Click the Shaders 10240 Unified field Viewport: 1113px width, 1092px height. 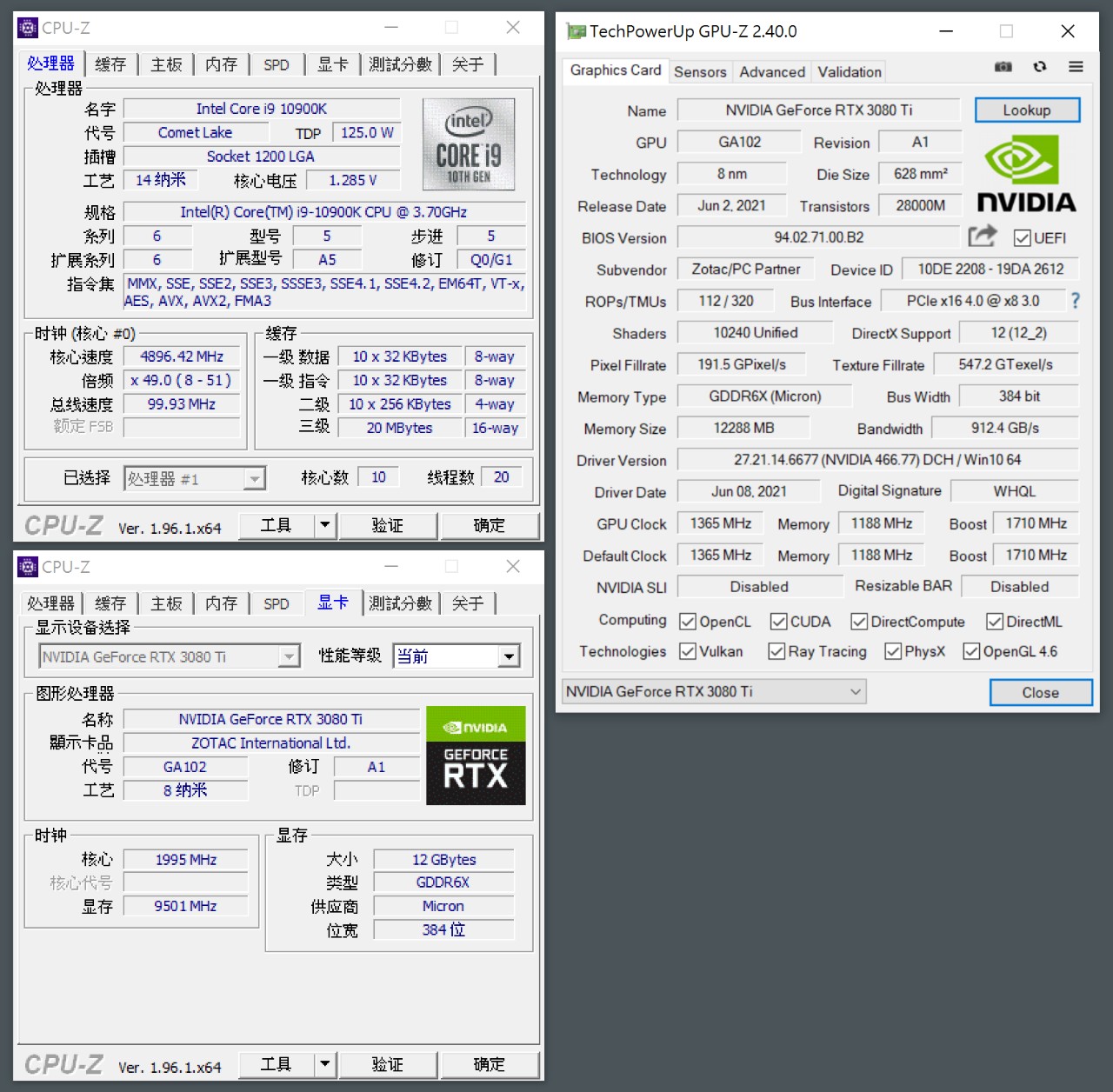coord(756,332)
